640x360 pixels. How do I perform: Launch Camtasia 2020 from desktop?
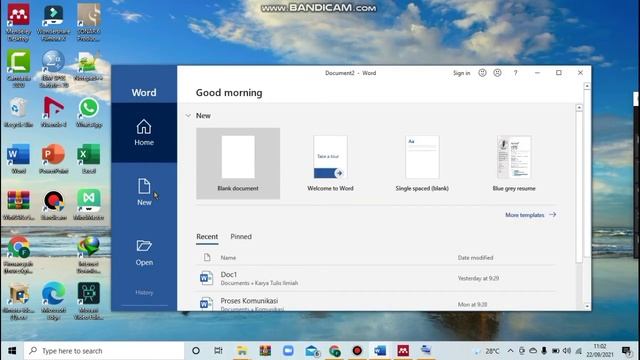coord(18,69)
